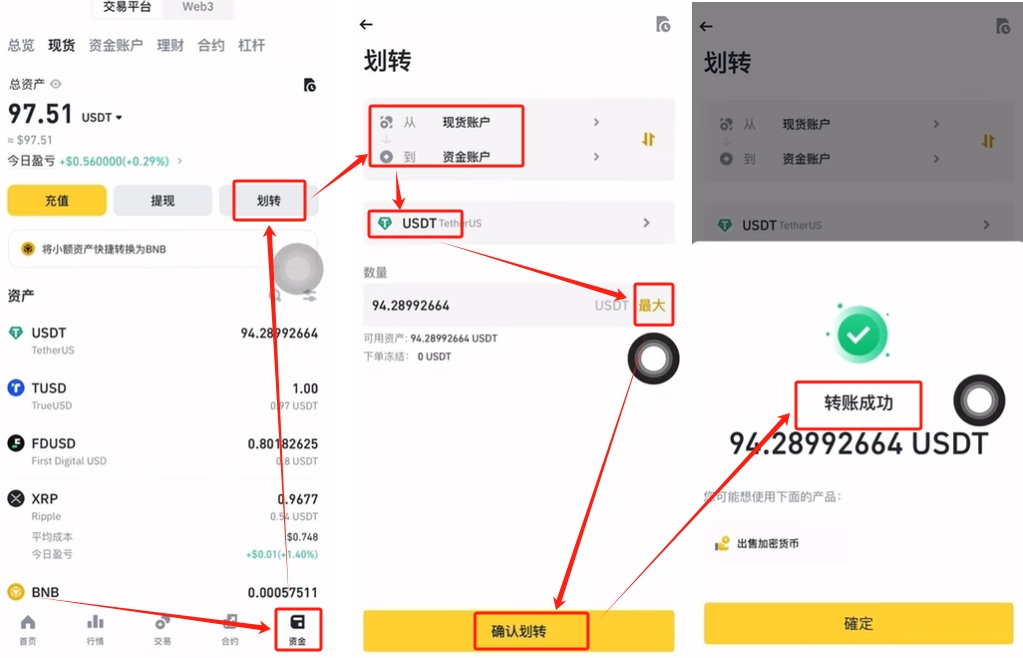
Task: Click the 数量 amount input field
Action: coord(497,305)
